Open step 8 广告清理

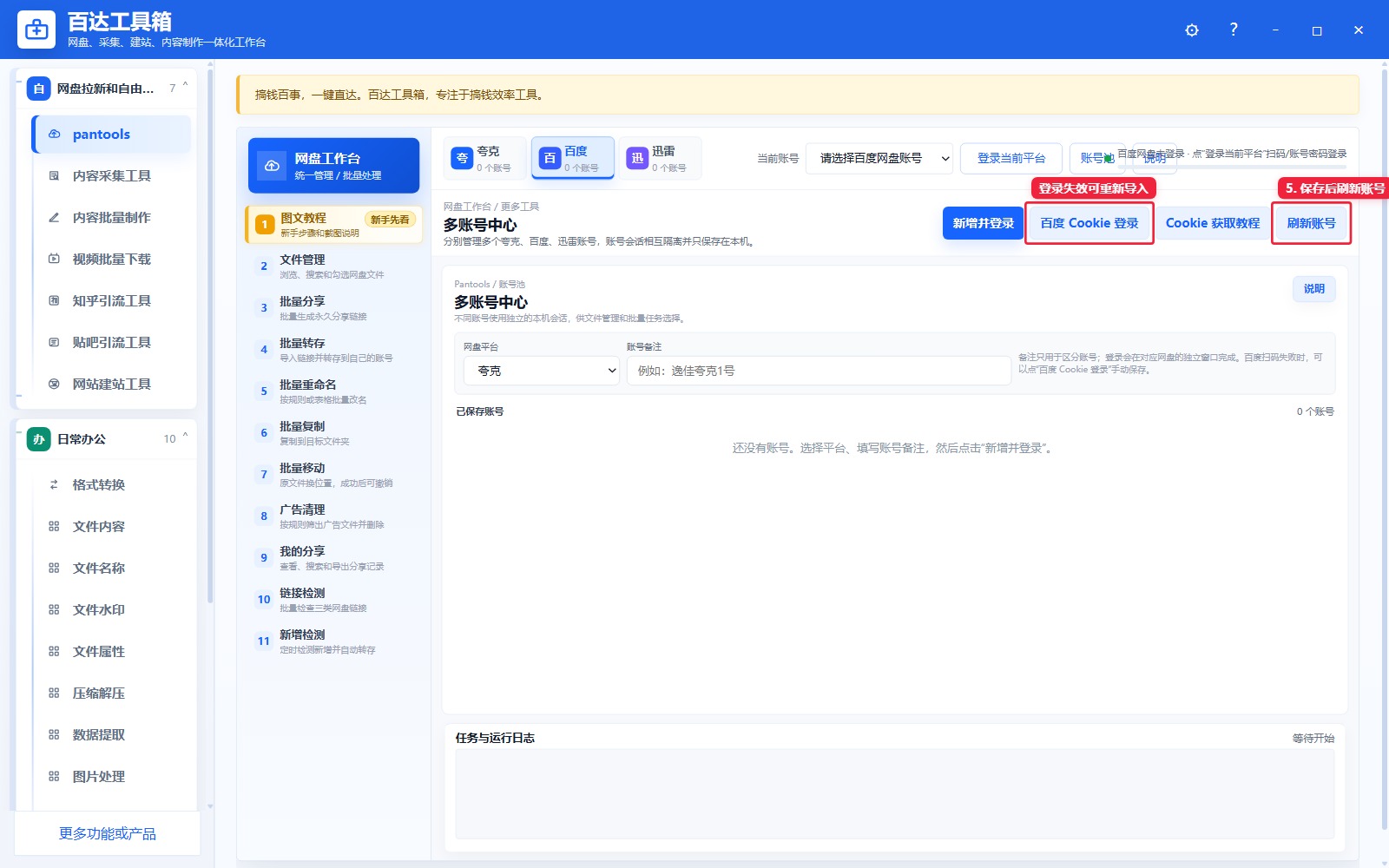click(334, 516)
